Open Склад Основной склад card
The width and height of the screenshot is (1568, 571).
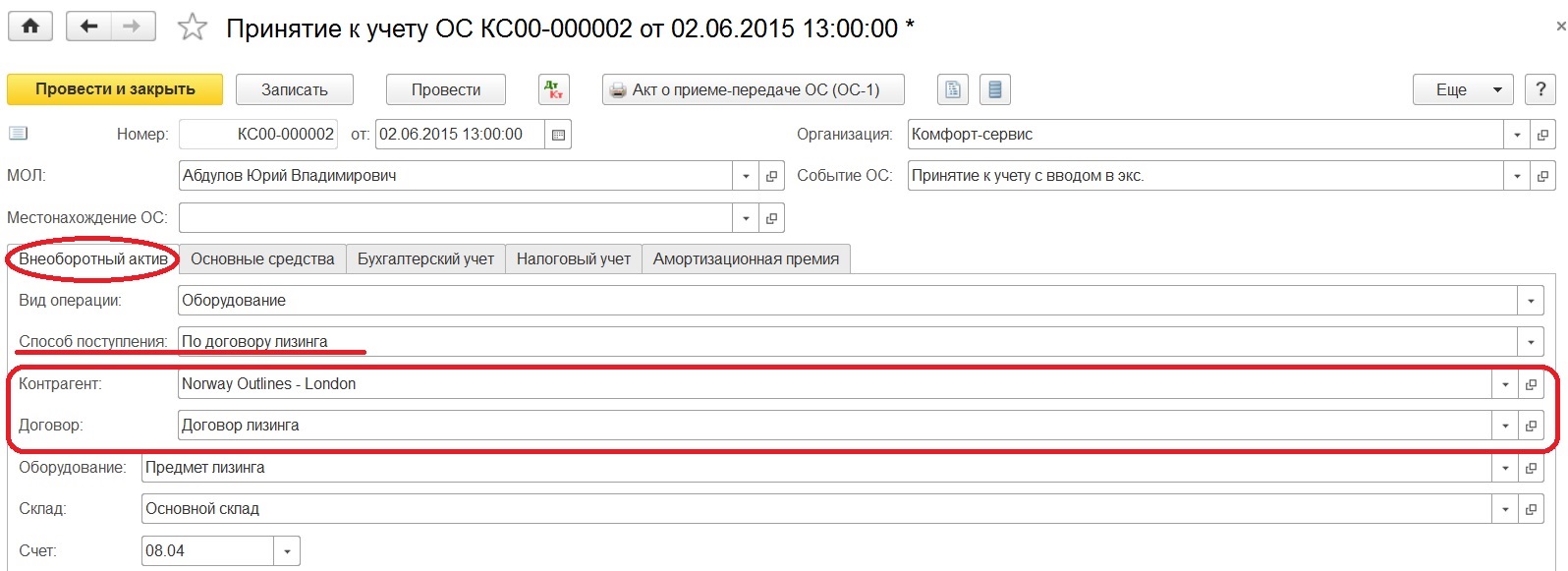(1531, 509)
